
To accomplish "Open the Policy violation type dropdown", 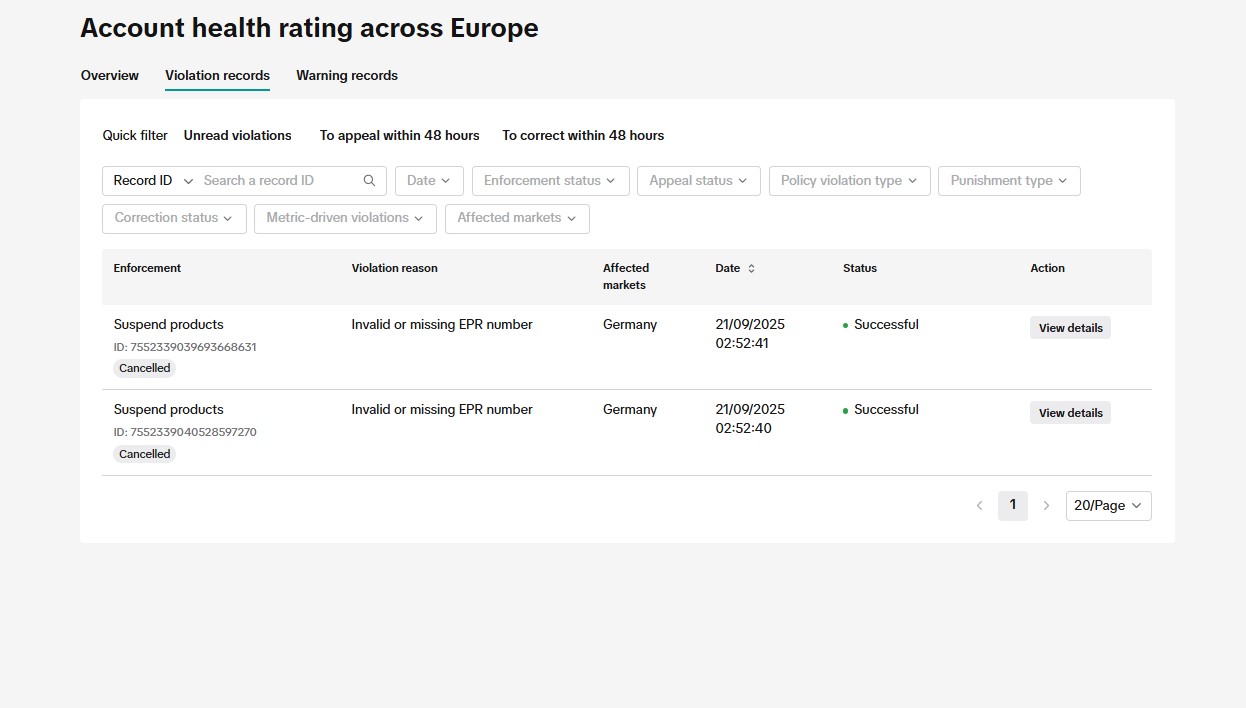I will pyautogui.click(x=849, y=180).
